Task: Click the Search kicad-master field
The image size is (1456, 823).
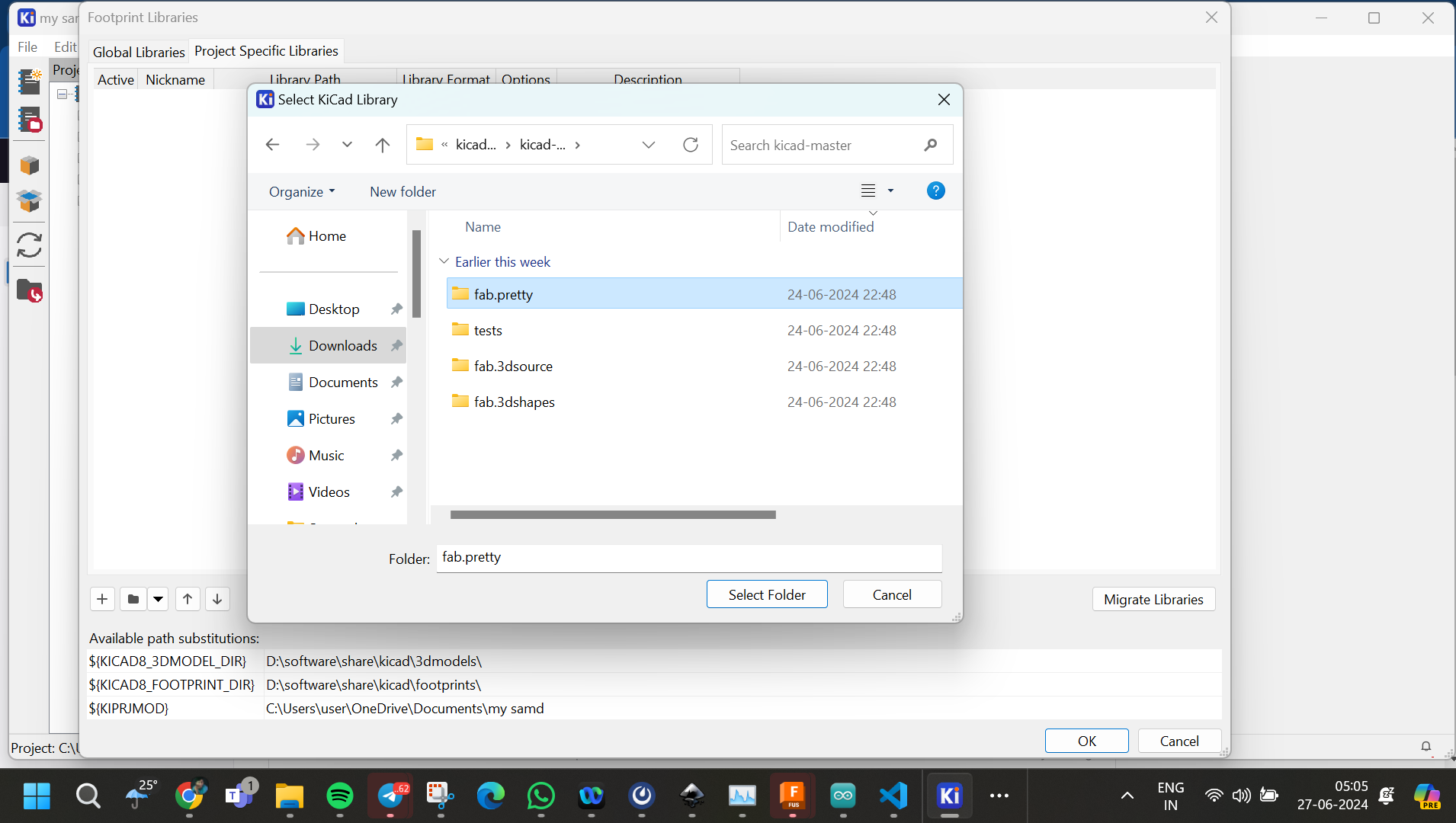Action: click(837, 145)
